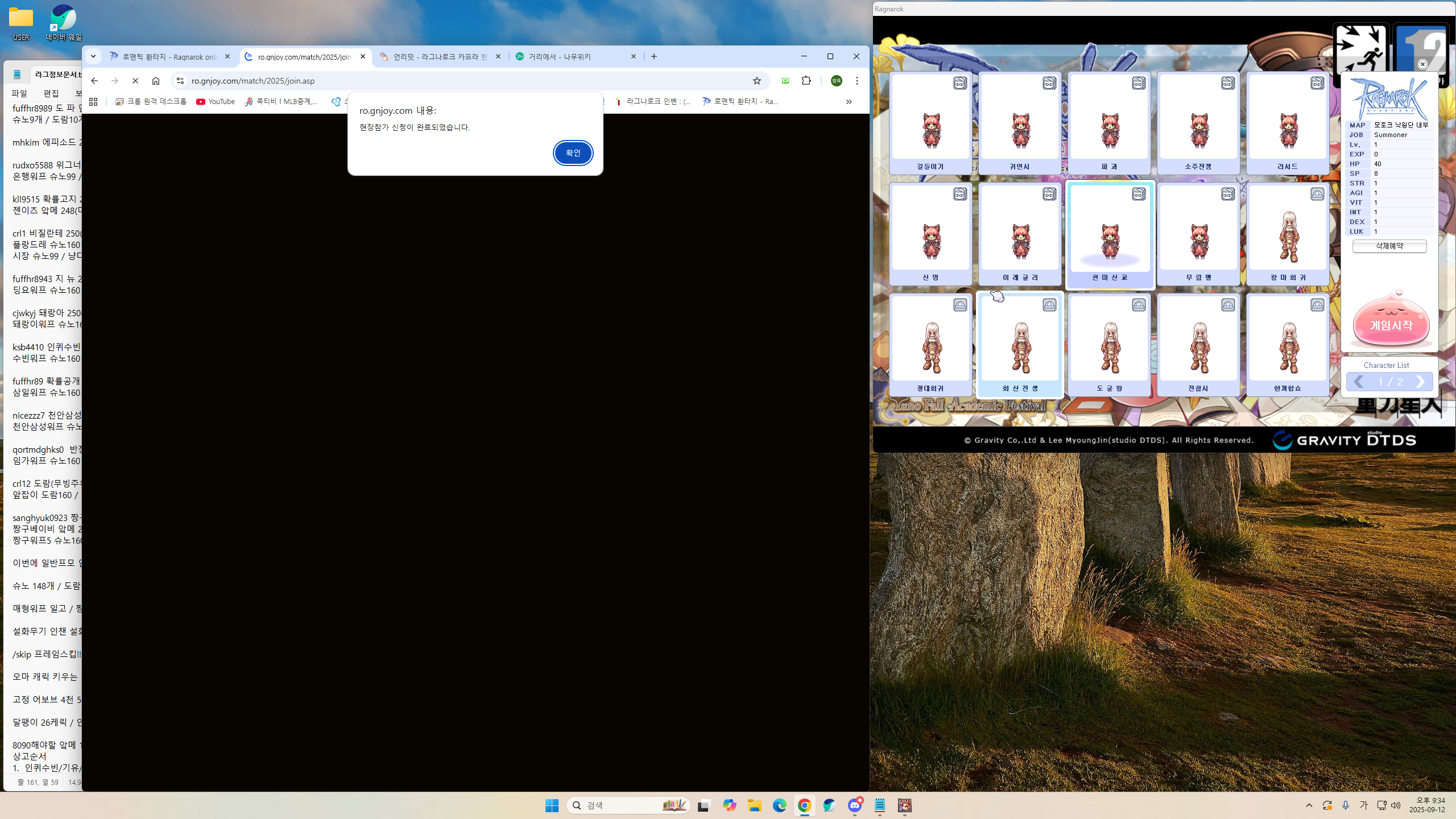Open 록티비 MLB중계 bookmark

pos(281,101)
